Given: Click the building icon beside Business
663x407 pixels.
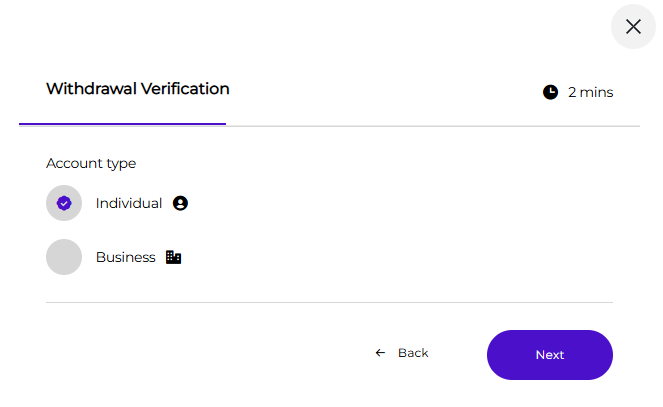Looking at the screenshot, I should [173, 257].
